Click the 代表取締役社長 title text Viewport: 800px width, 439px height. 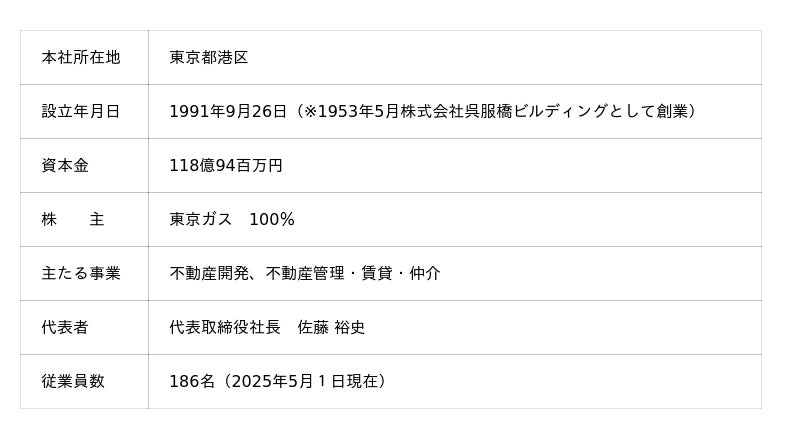coord(225,328)
